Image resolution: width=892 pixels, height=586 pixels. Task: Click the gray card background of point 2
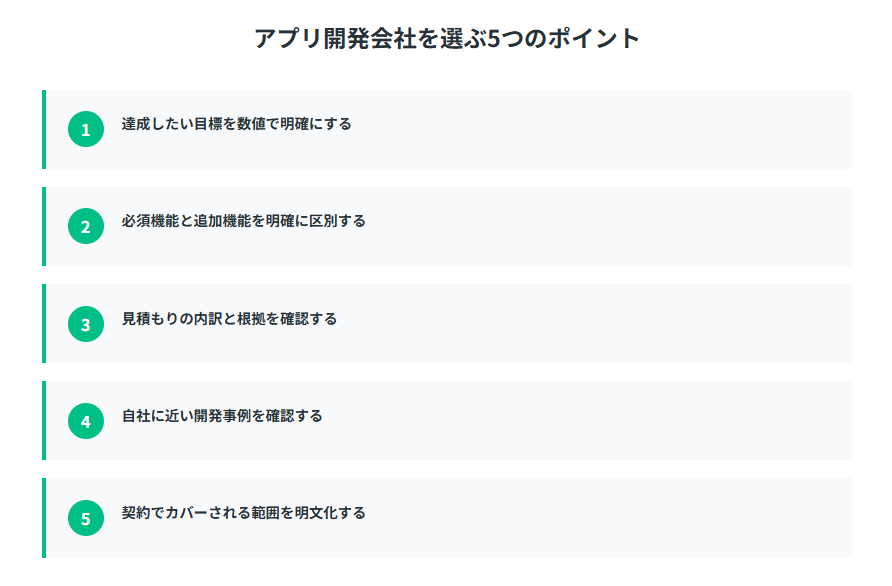600,227
